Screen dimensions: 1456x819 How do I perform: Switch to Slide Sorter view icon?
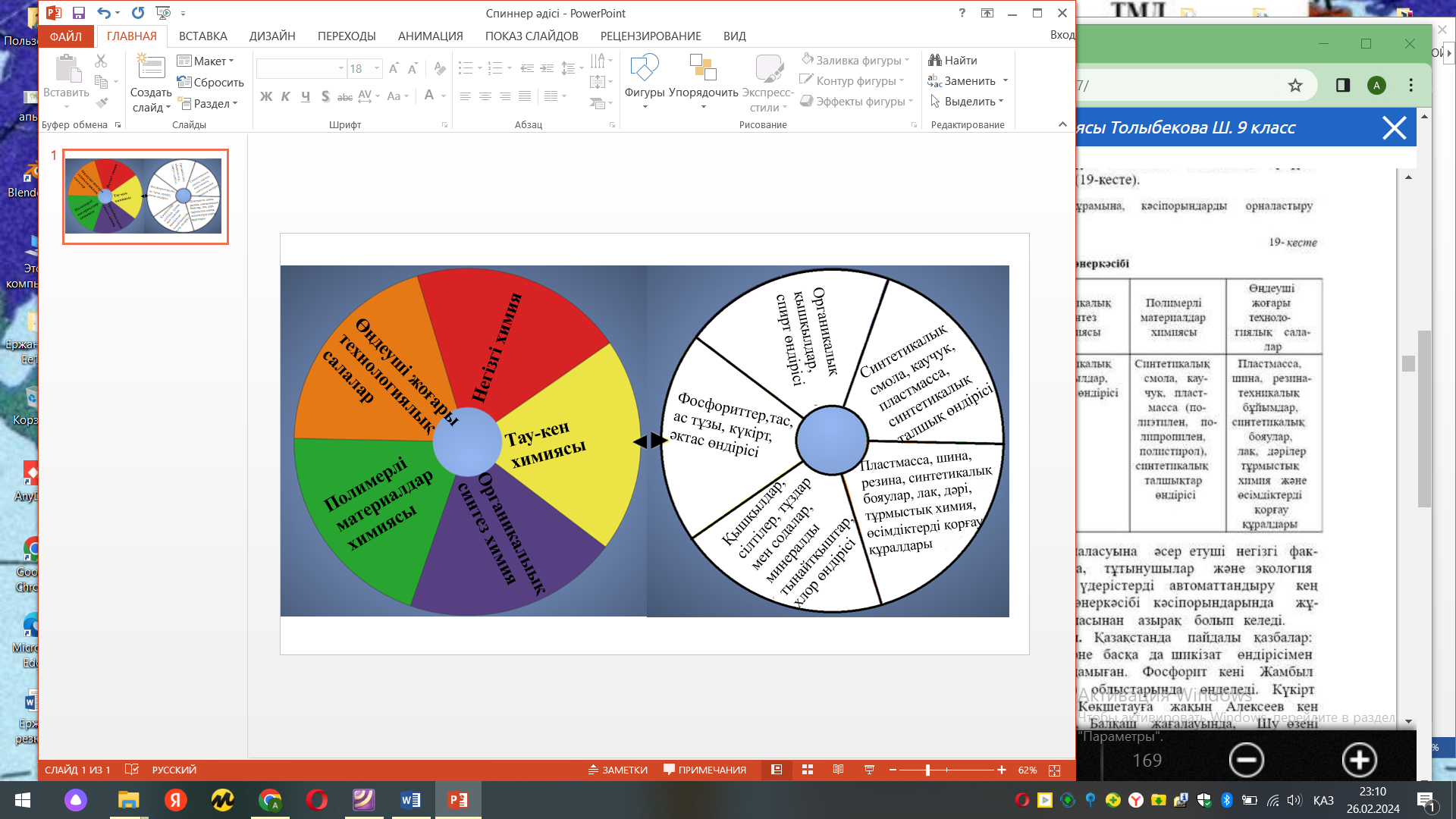point(808,770)
